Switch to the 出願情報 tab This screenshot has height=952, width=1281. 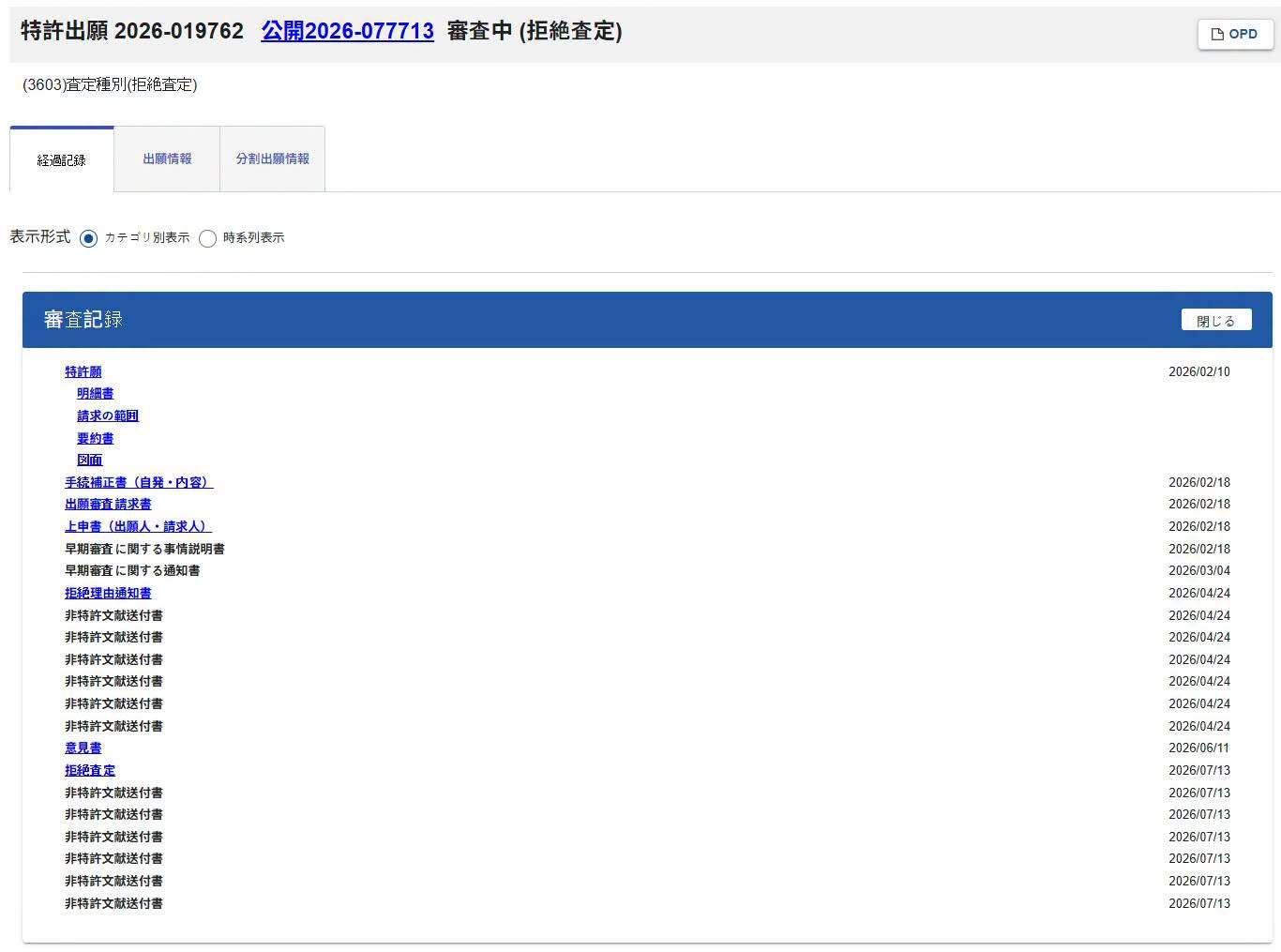(167, 159)
